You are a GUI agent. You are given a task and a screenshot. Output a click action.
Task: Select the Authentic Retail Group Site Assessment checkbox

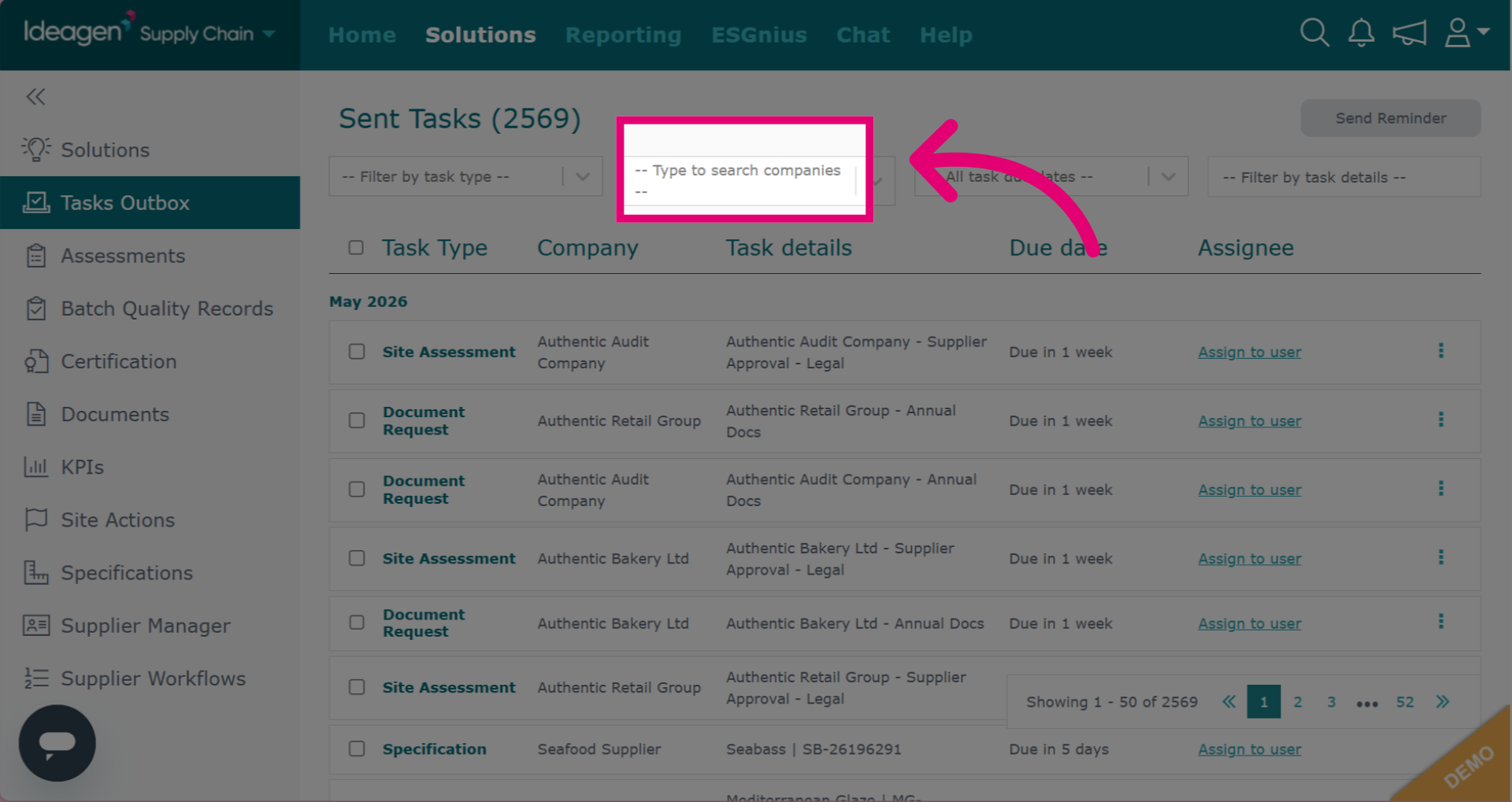point(357,687)
